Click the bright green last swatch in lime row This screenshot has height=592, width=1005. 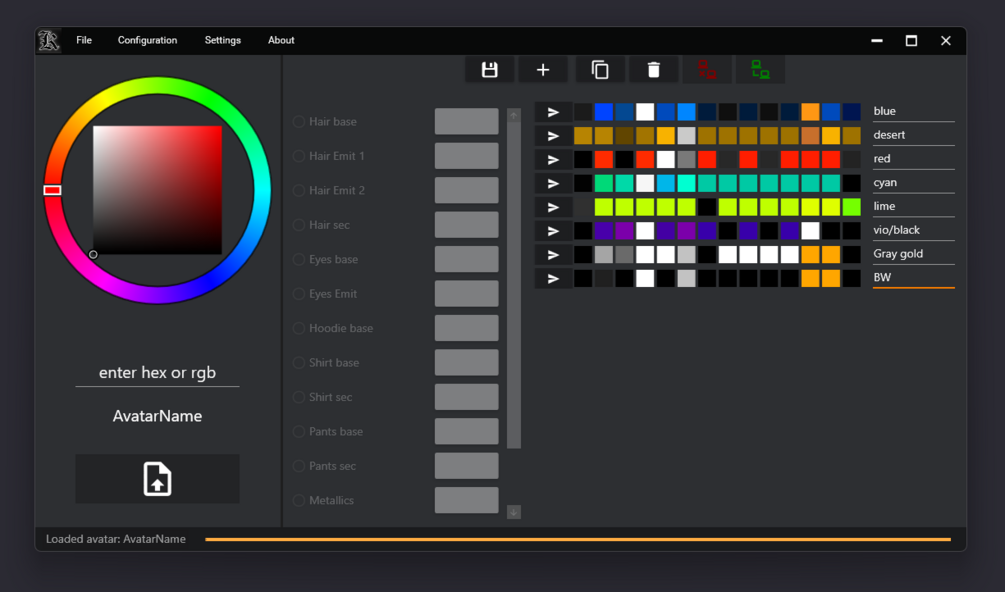tap(851, 207)
